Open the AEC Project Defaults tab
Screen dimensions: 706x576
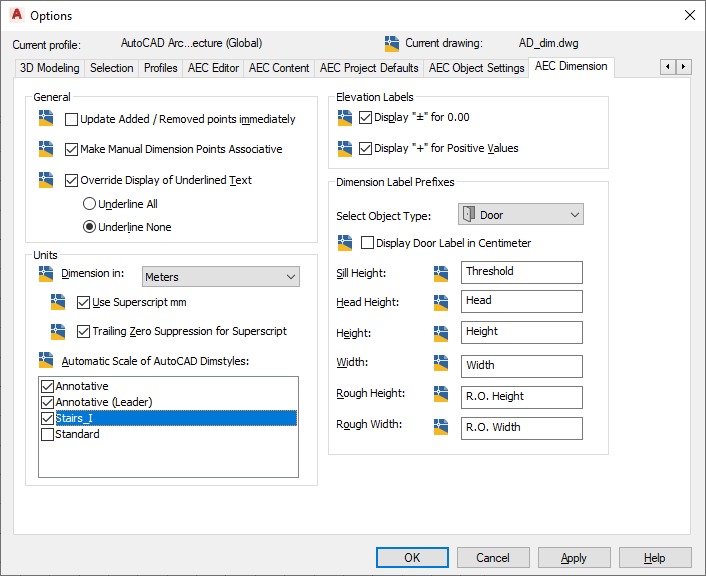(x=369, y=68)
